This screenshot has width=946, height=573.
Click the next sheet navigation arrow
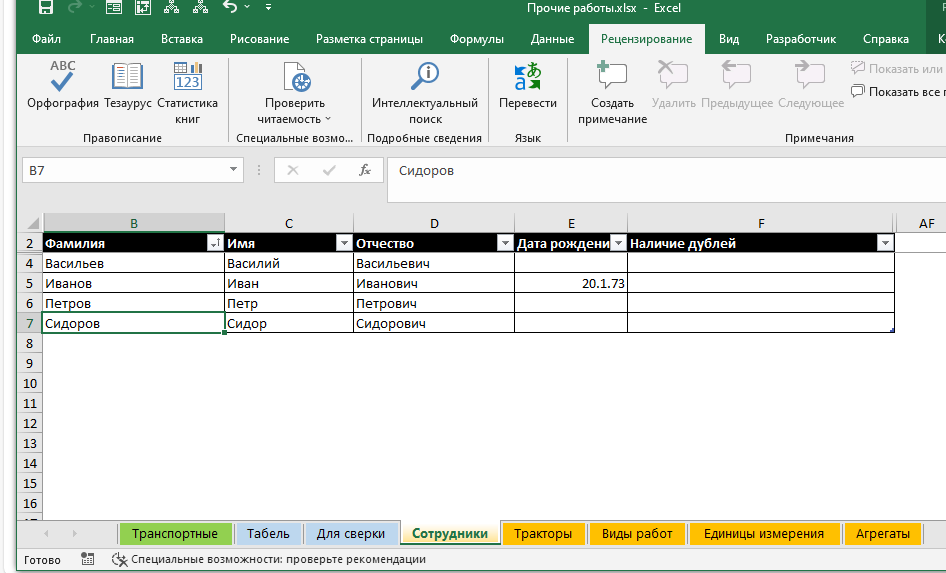pyautogui.click(x=74, y=533)
